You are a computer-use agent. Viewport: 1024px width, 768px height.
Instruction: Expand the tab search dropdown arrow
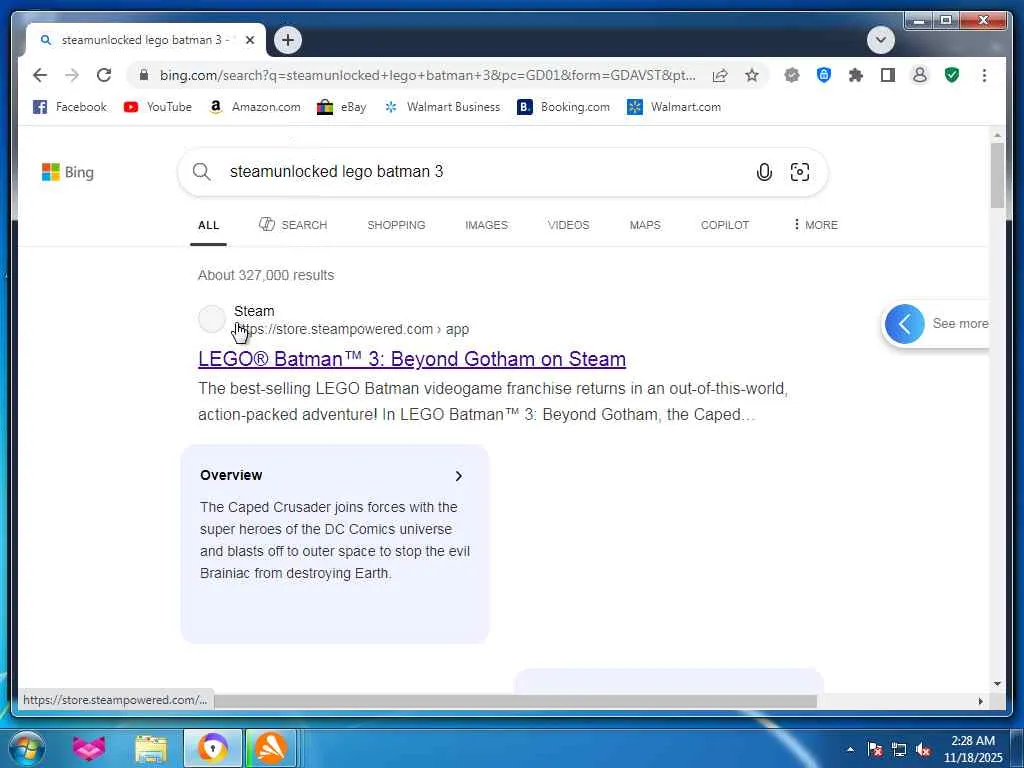(880, 40)
